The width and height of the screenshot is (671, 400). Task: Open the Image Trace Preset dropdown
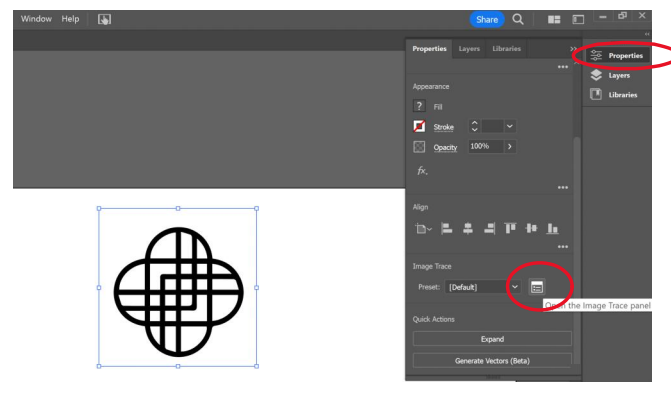coord(515,287)
